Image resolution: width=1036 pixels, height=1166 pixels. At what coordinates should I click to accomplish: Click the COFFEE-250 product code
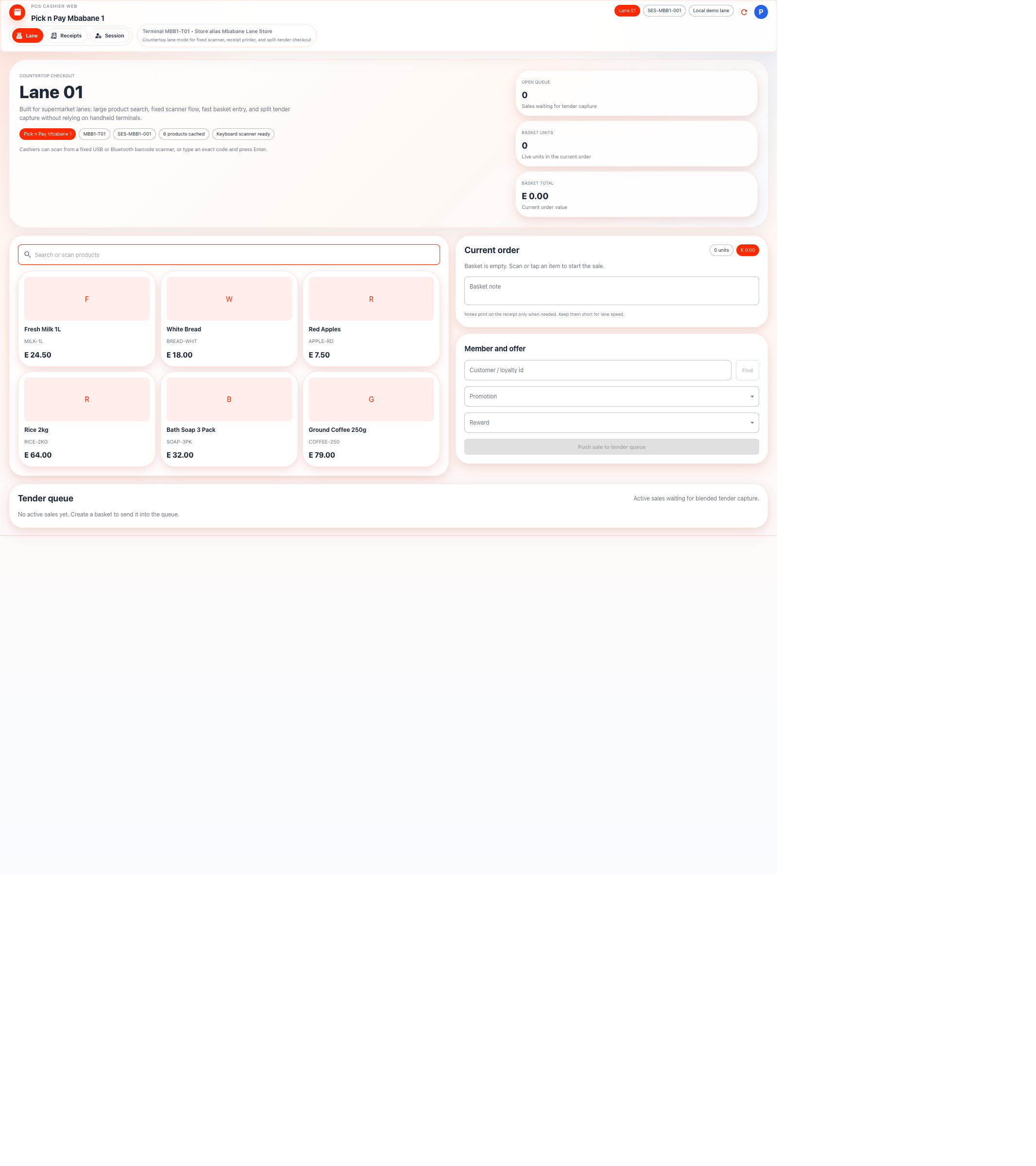324,442
